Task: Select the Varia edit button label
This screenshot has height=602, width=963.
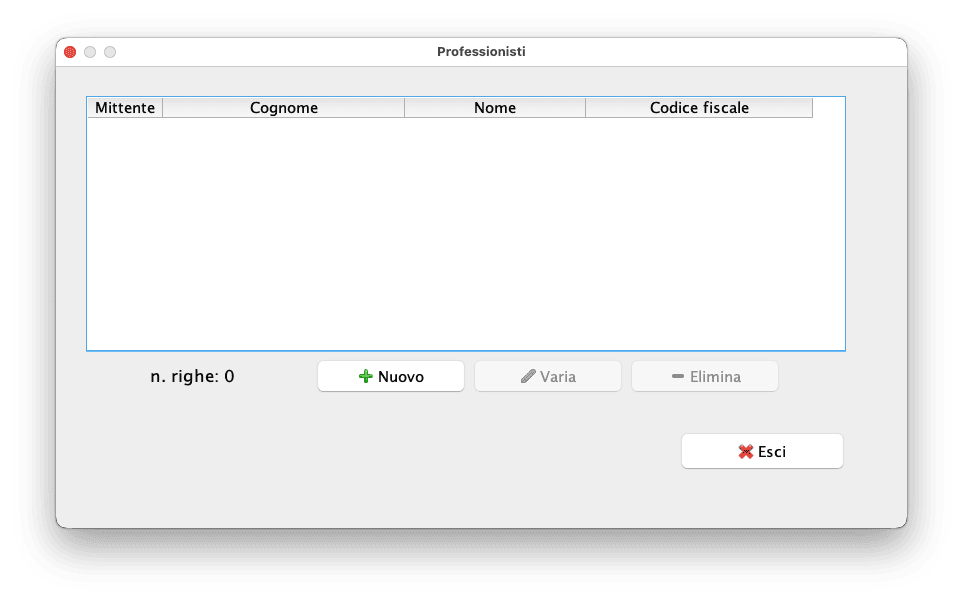Action: (558, 377)
